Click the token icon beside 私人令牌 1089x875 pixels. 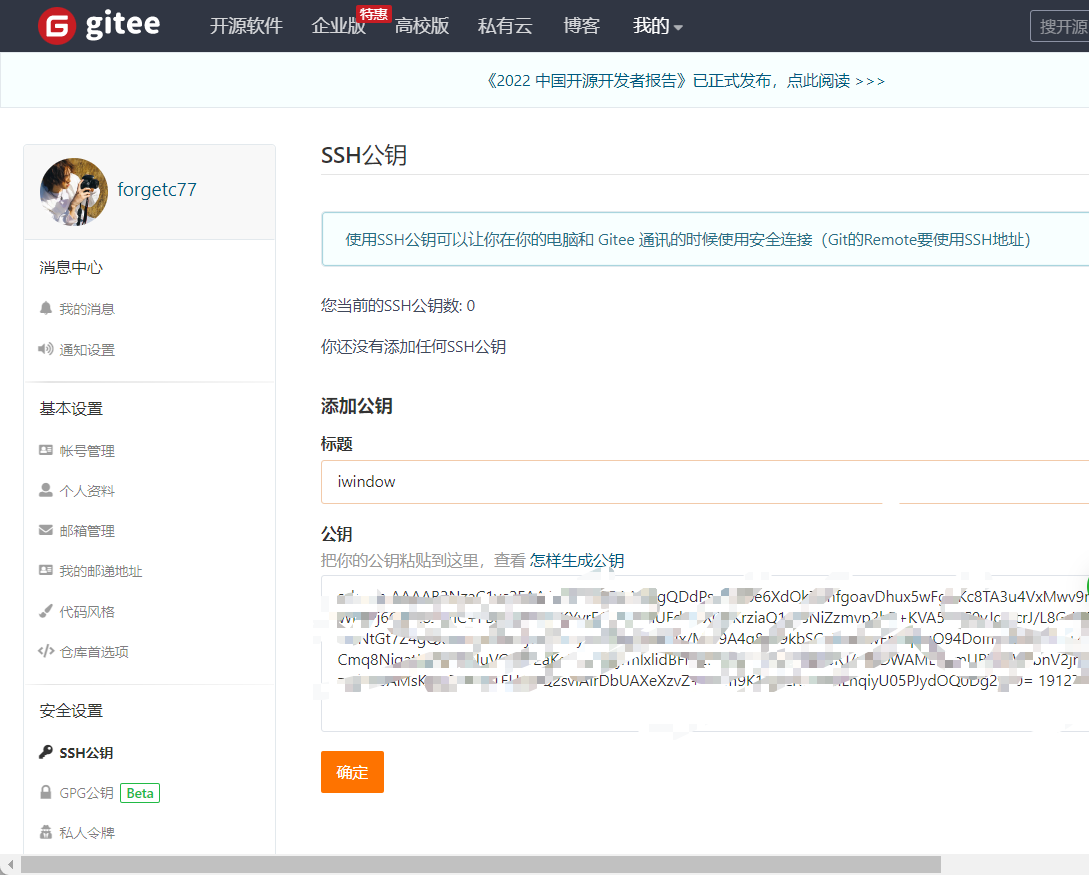[x=46, y=832]
